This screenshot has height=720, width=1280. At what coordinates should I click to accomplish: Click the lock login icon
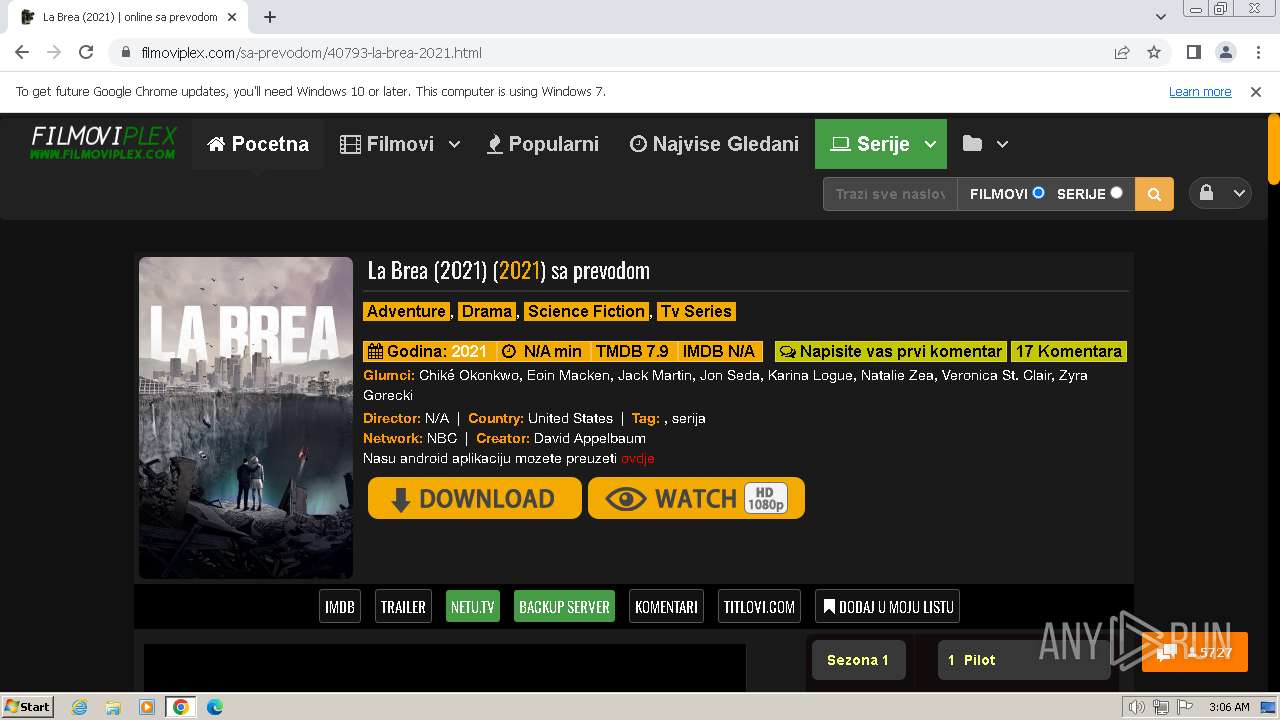tap(1206, 193)
